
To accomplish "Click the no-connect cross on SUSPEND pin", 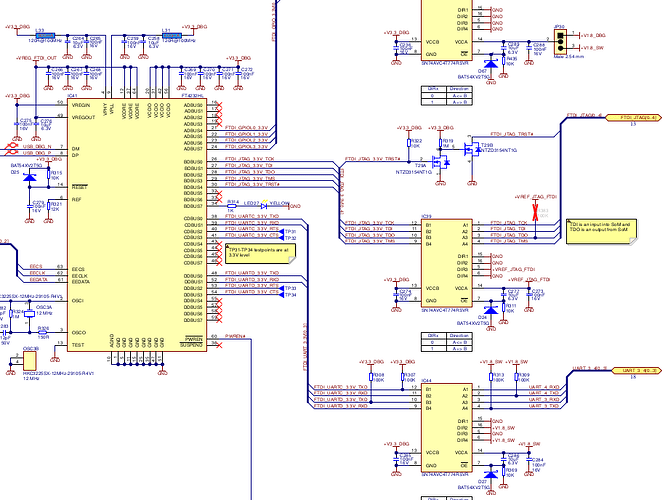I will [x=219, y=345].
